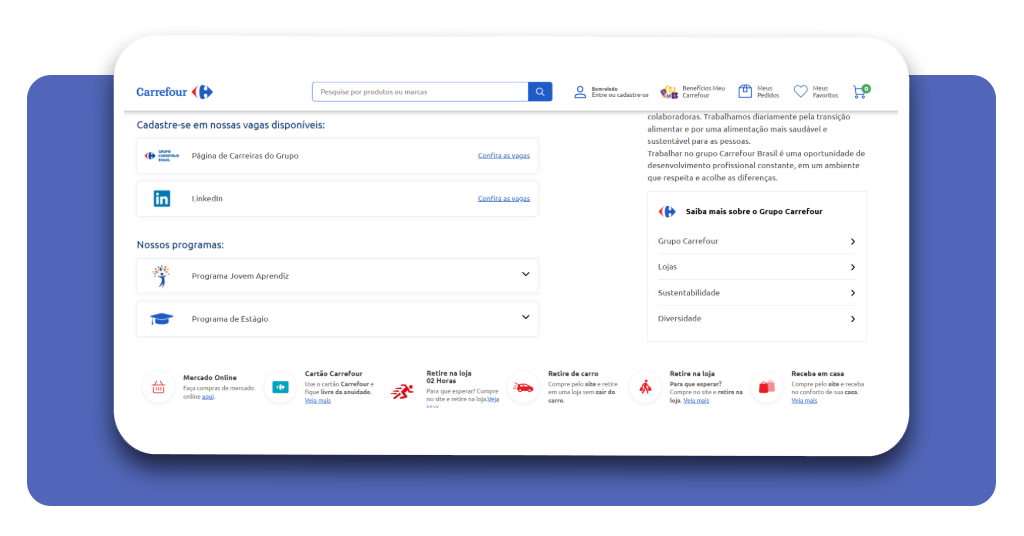Click the Carrefour logo in header
The height and width of the screenshot is (536, 1024).
click(x=174, y=92)
